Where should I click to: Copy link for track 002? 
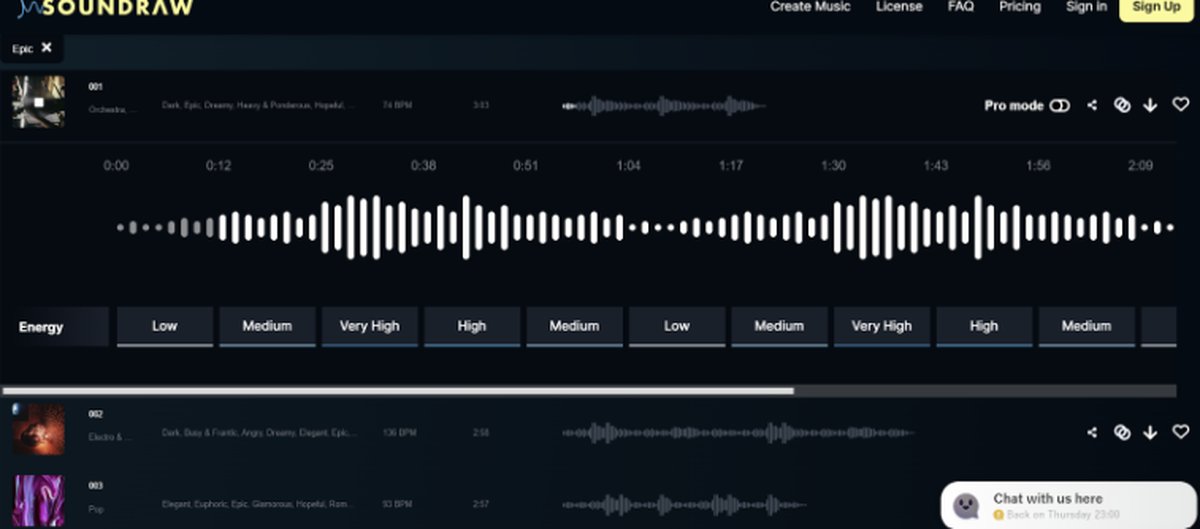(1122, 432)
